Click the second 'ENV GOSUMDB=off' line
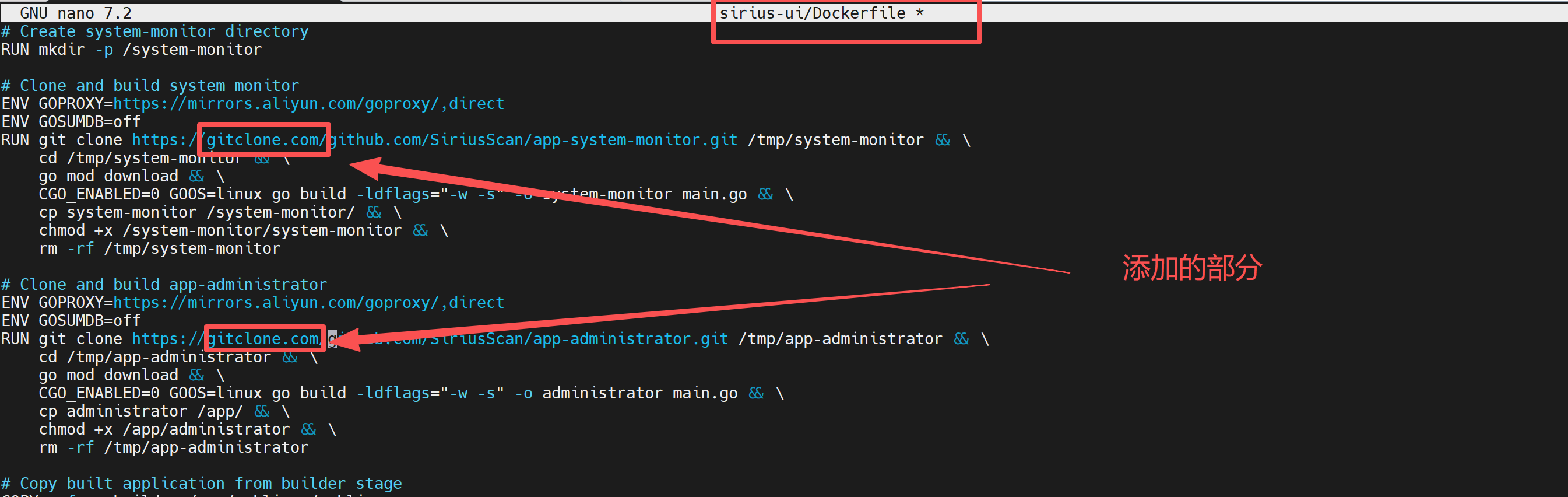This screenshot has height=497, width=1568. [71, 320]
